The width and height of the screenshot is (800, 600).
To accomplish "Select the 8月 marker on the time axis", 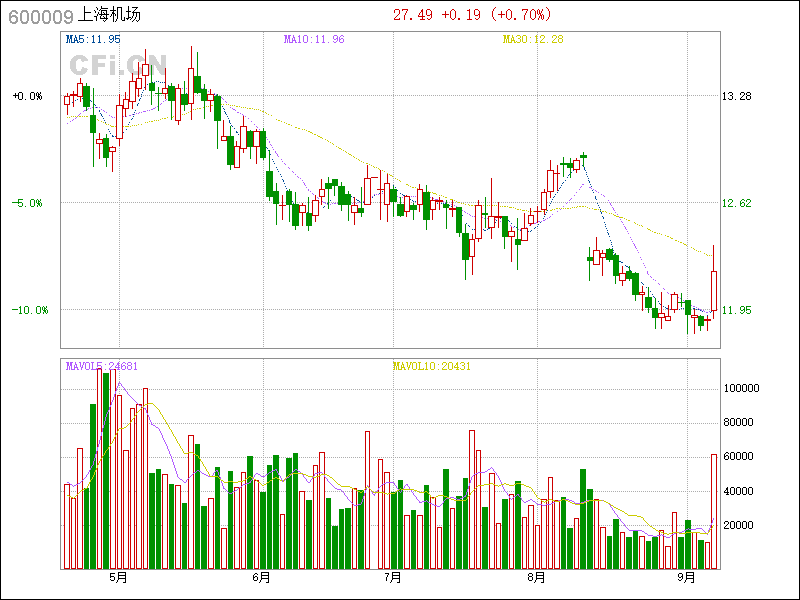I will point(536,577).
